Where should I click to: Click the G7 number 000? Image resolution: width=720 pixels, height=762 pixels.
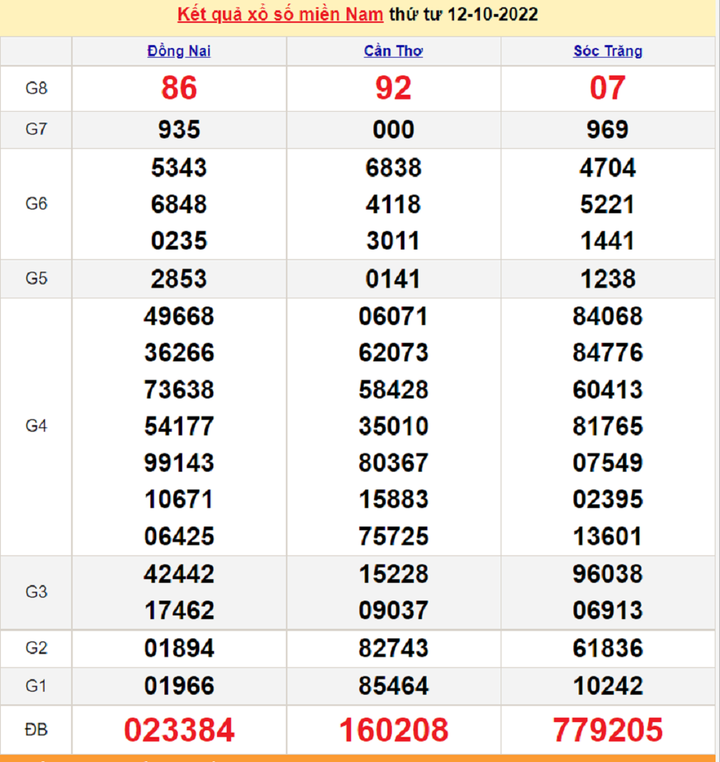393,130
